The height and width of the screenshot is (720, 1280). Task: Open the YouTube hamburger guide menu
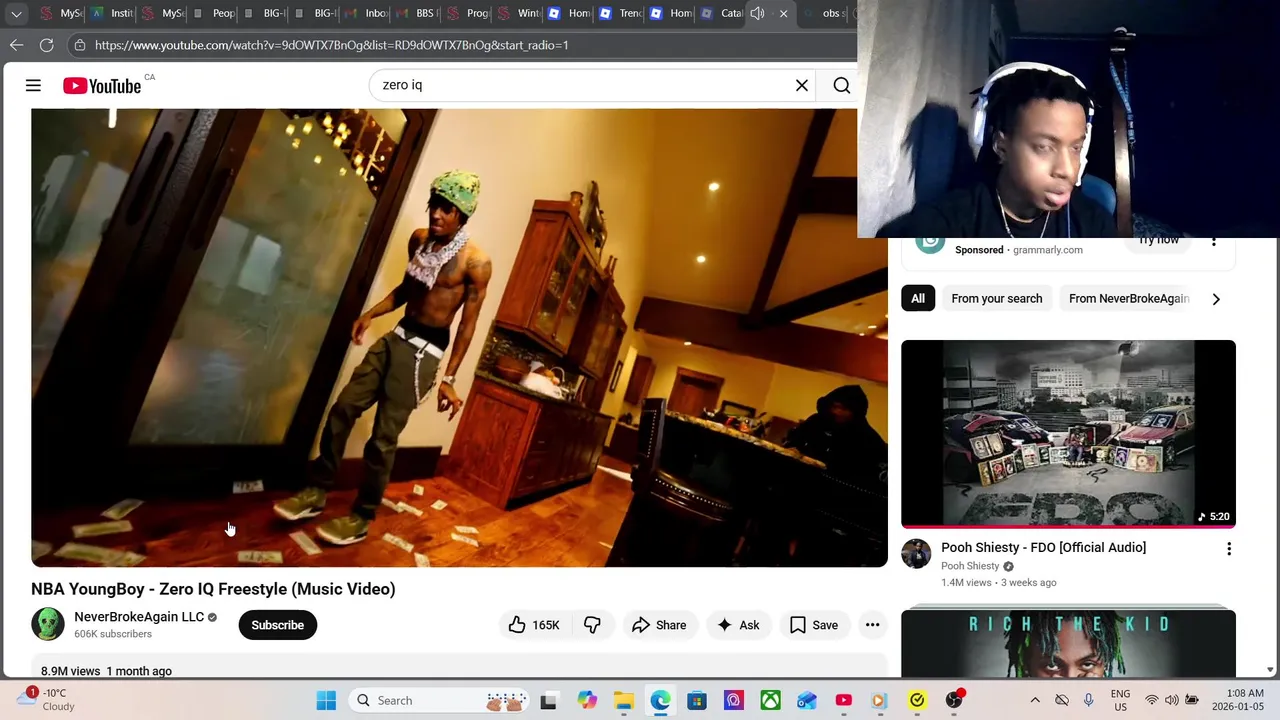[x=33, y=86]
